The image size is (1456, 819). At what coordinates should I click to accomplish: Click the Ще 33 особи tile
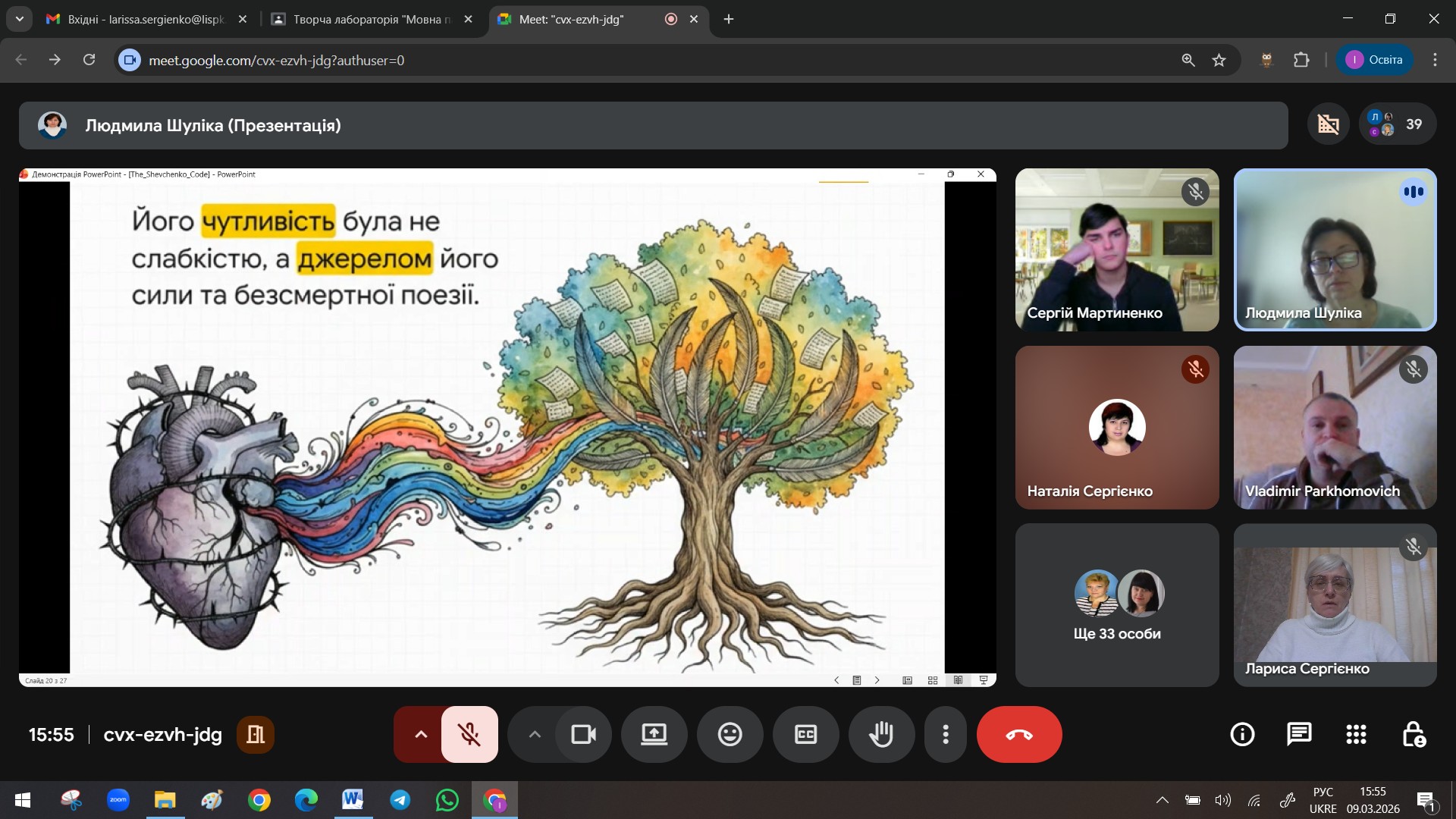coord(1116,605)
